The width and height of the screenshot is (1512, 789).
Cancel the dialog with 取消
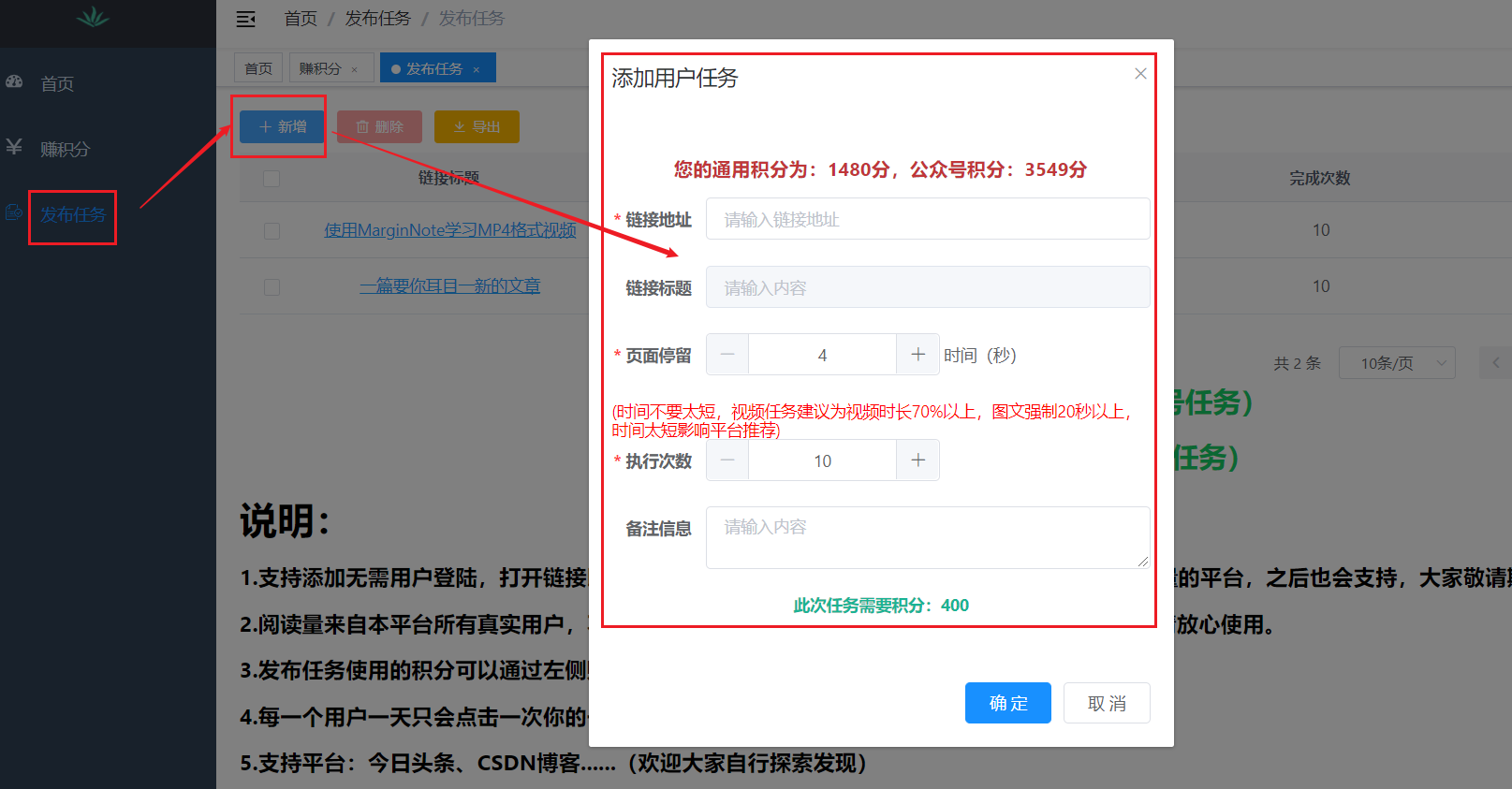point(1107,703)
